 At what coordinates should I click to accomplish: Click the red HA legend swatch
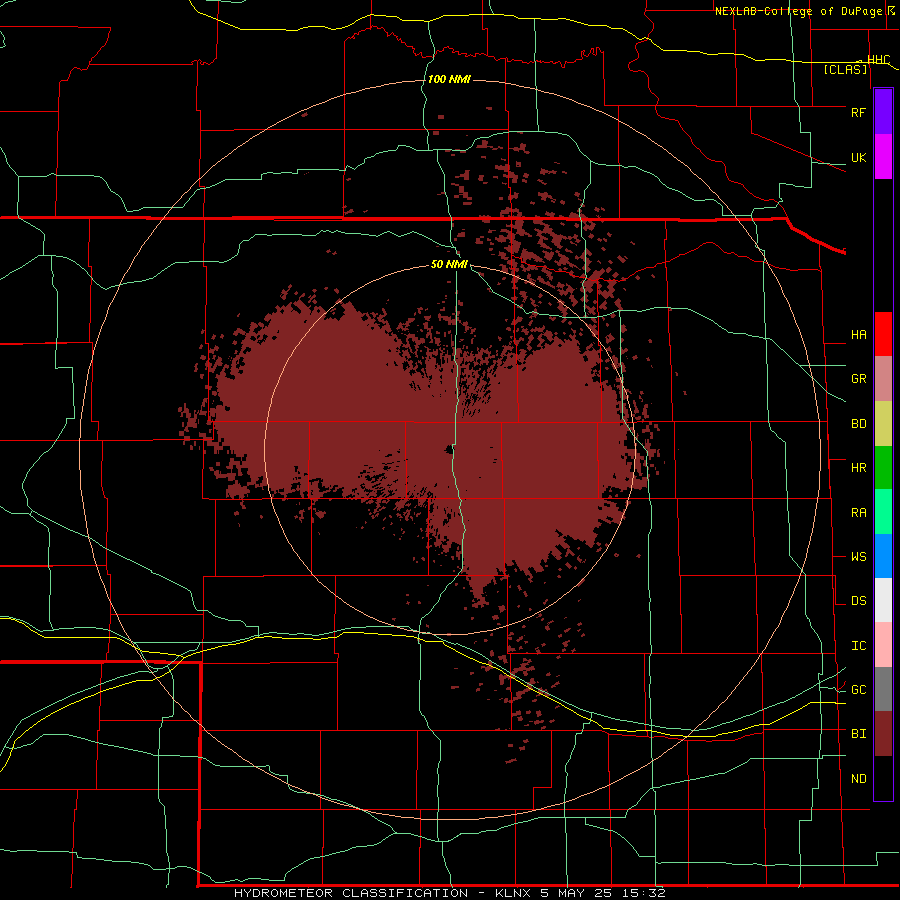pos(883,334)
